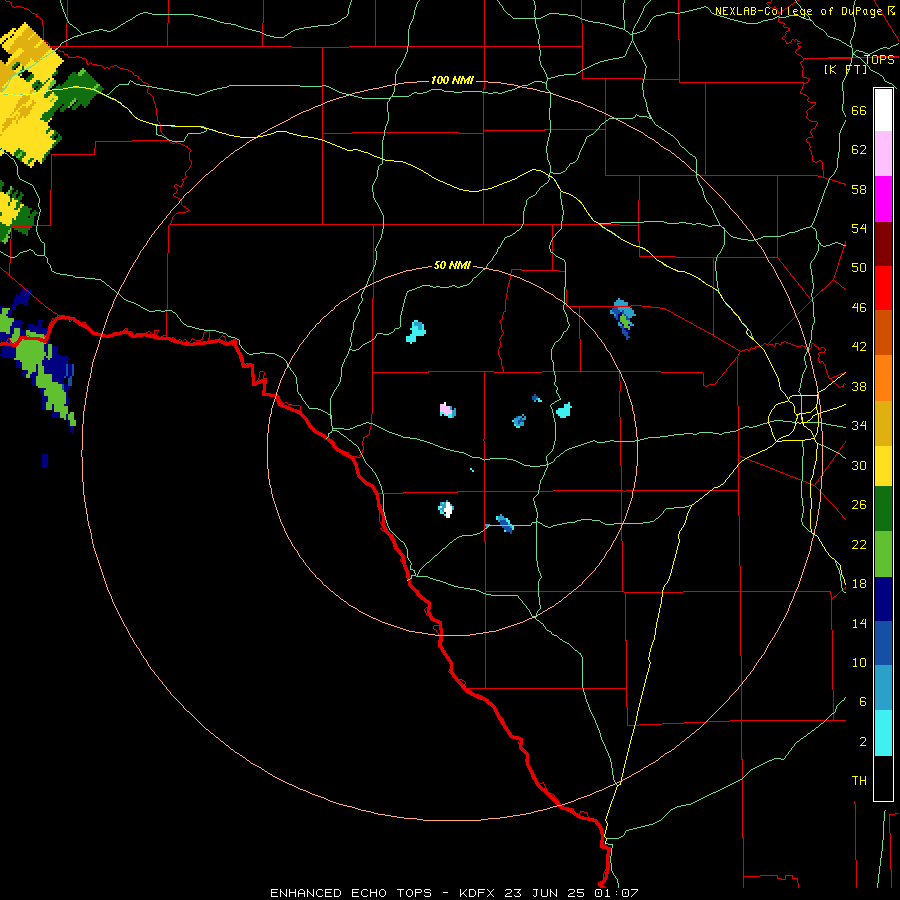Click the light green legend swatch
Viewport: 900px width, 900px height.
click(x=883, y=554)
